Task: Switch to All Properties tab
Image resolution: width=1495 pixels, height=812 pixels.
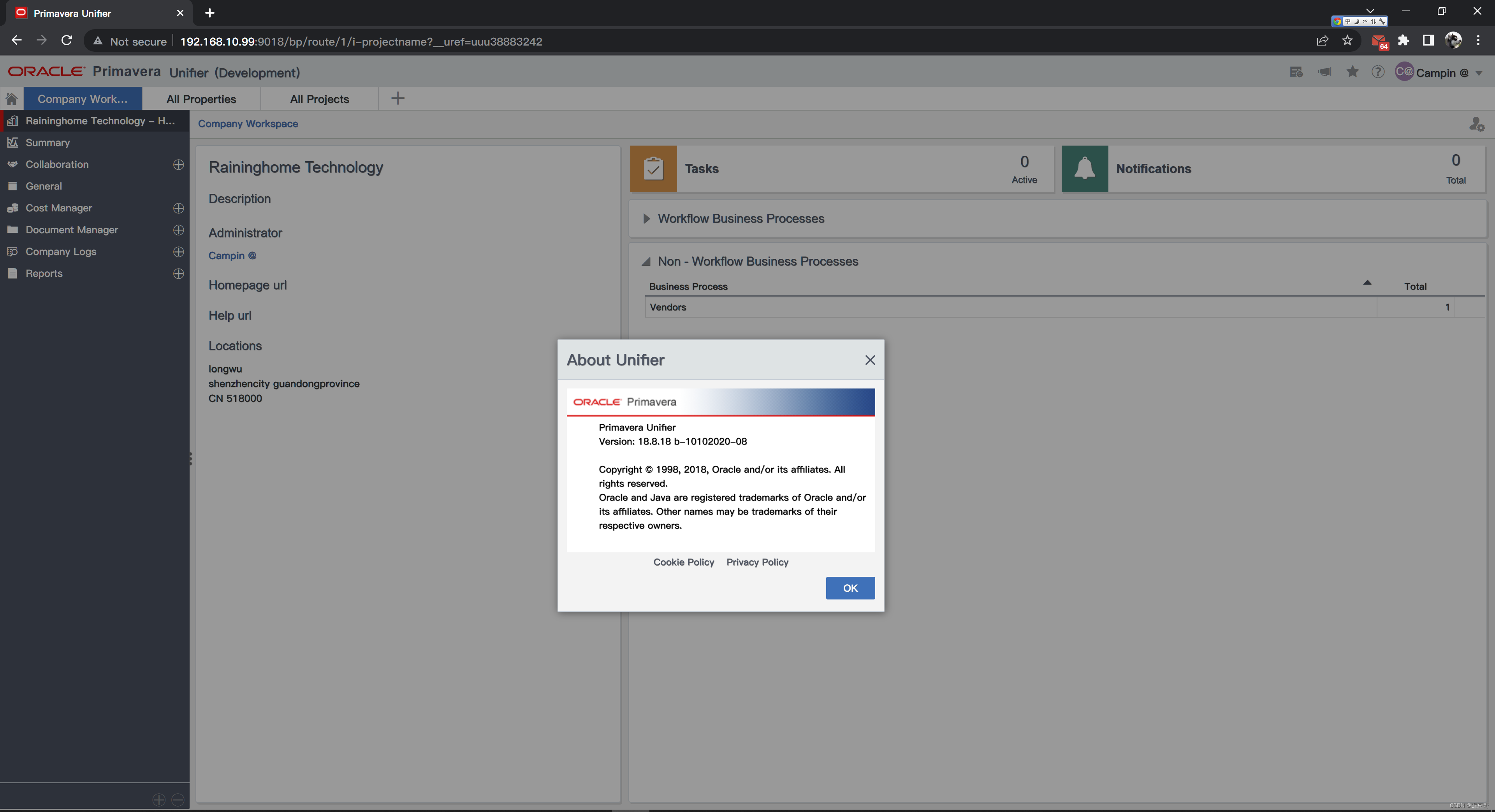Action: click(x=201, y=99)
